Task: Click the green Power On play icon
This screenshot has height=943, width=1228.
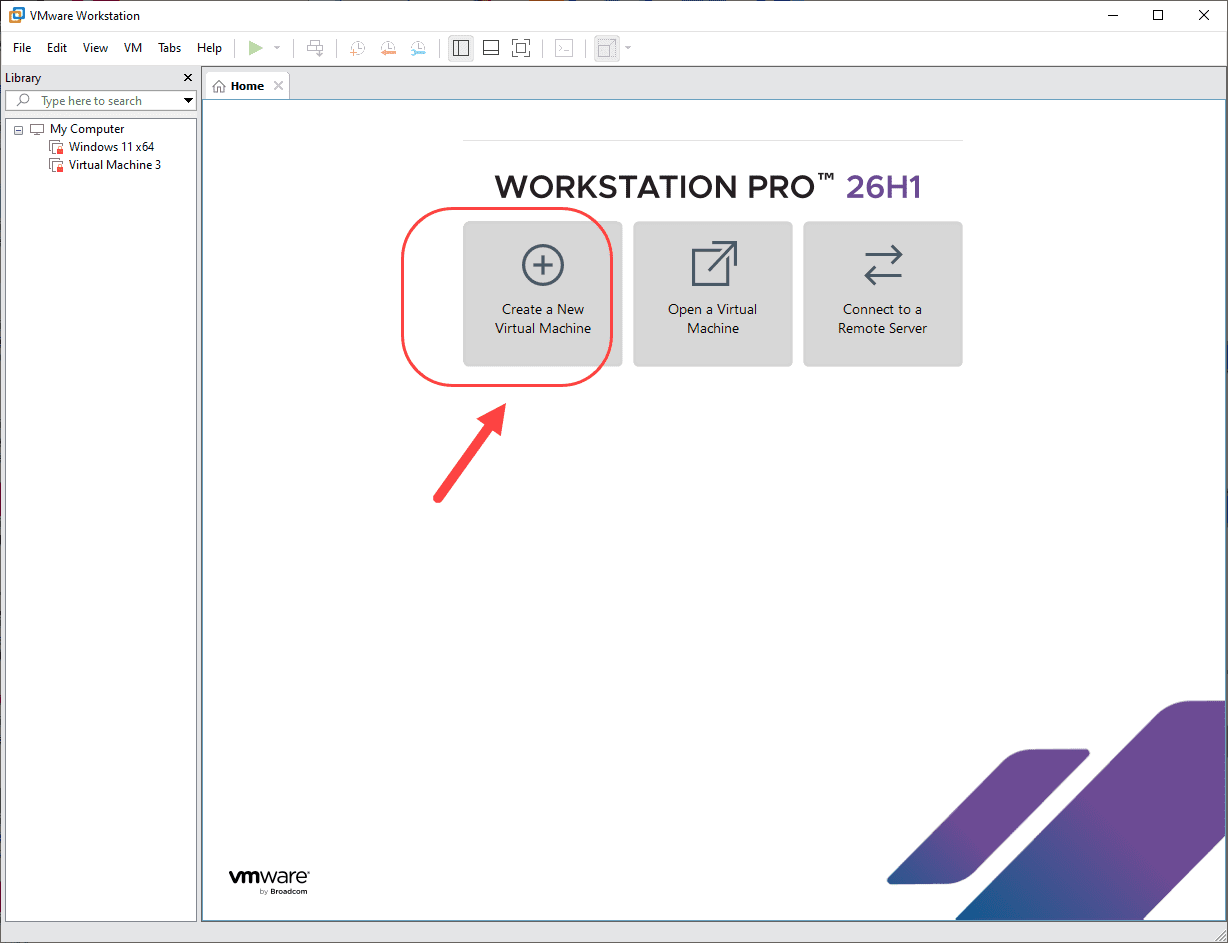Action: (256, 48)
